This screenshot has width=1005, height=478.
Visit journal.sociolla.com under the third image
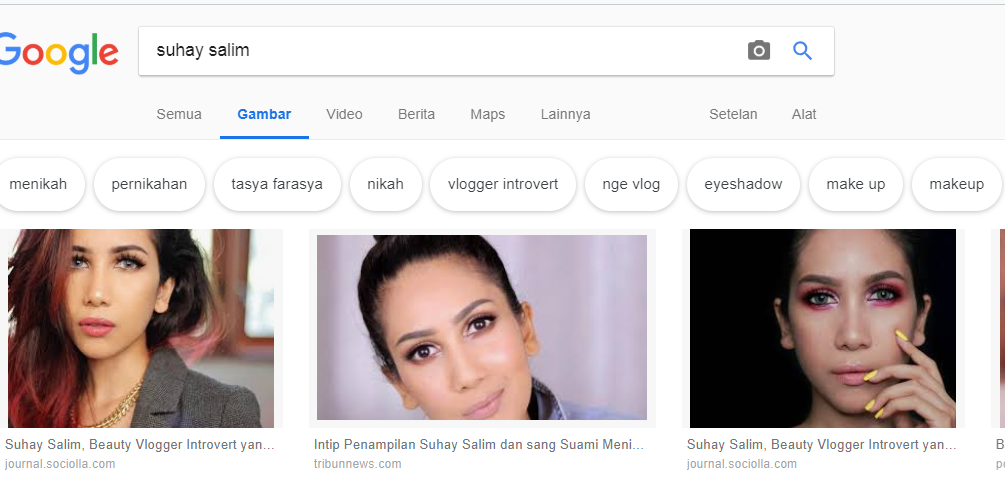(x=742, y=464)
